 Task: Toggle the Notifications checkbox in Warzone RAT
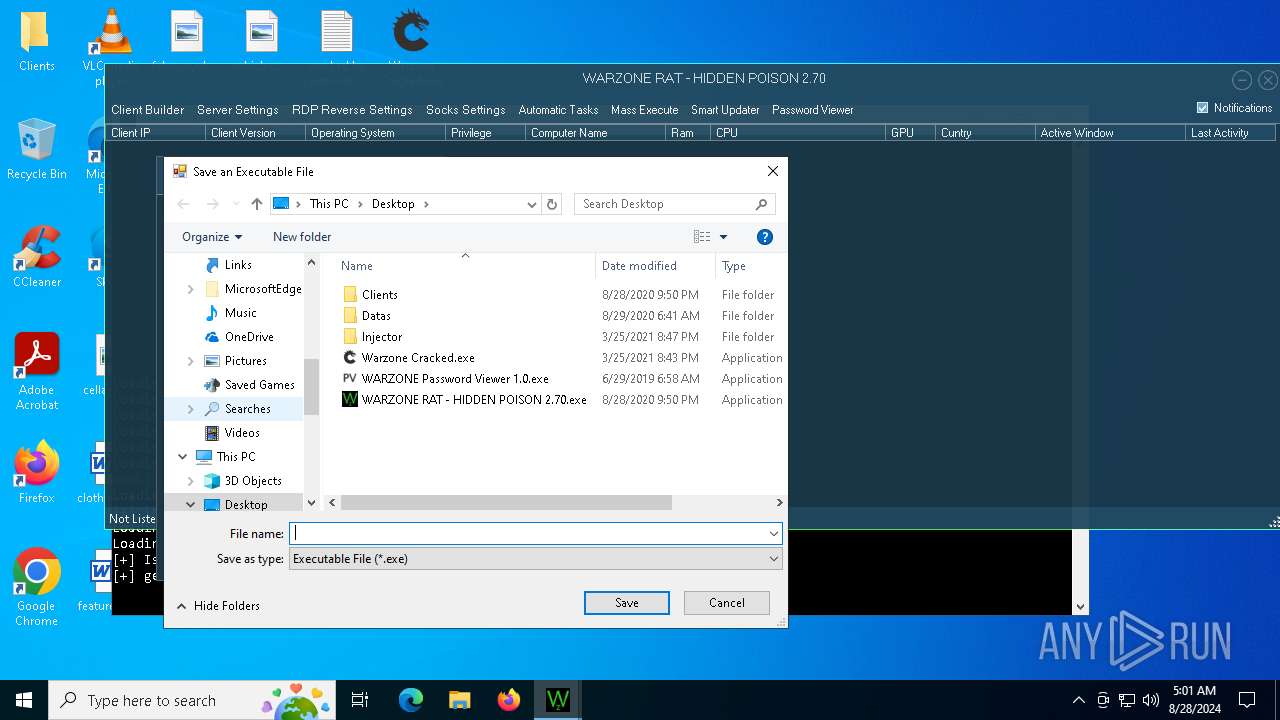pyautogui.click(x=1202, y=108)
